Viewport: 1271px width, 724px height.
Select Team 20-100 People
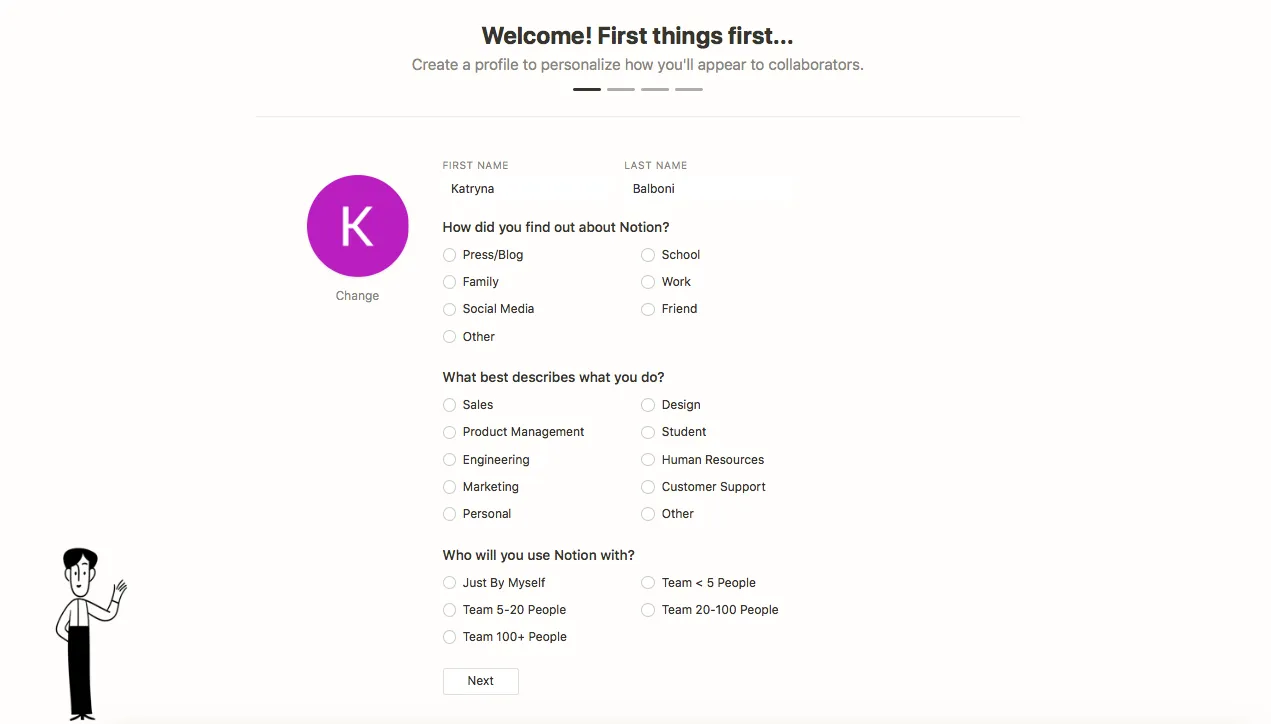(648, 609)
